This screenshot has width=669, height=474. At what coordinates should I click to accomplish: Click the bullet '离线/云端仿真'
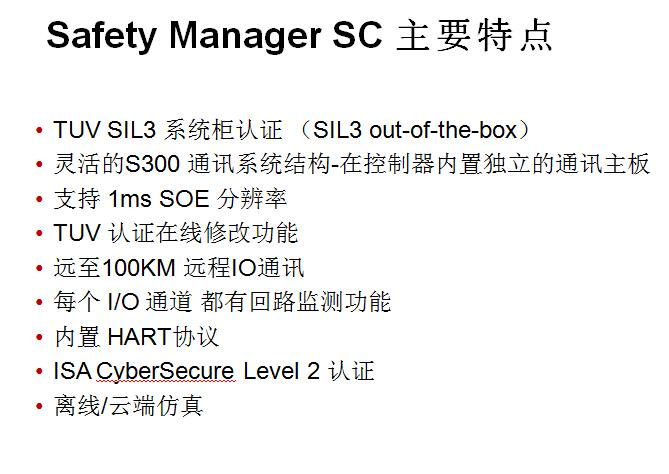coord(128,406)
